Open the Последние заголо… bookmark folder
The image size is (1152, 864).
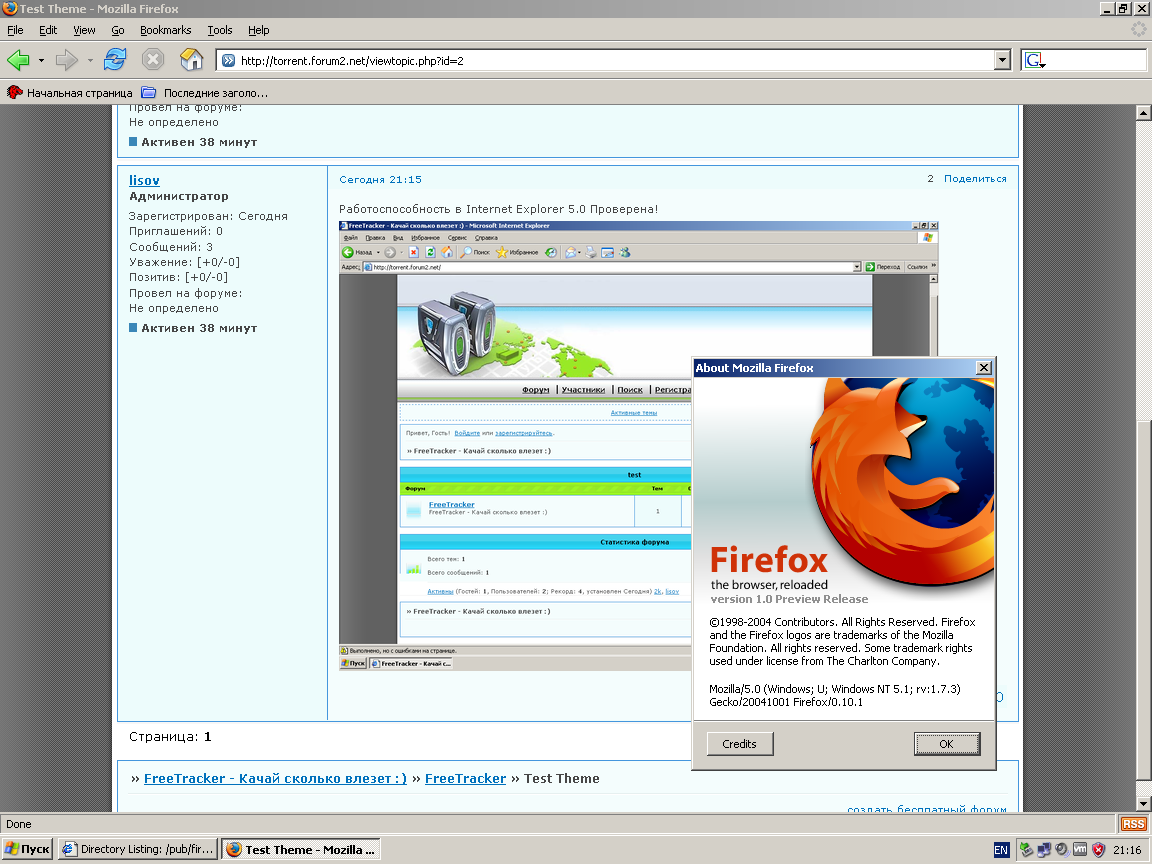pos(204,93)
